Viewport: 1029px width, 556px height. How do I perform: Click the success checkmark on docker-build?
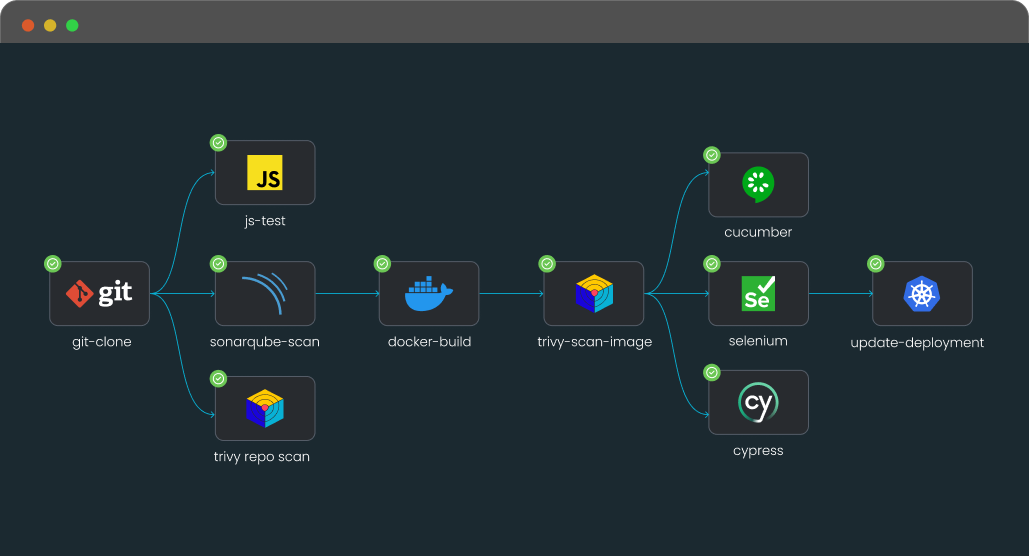point(382,264)
